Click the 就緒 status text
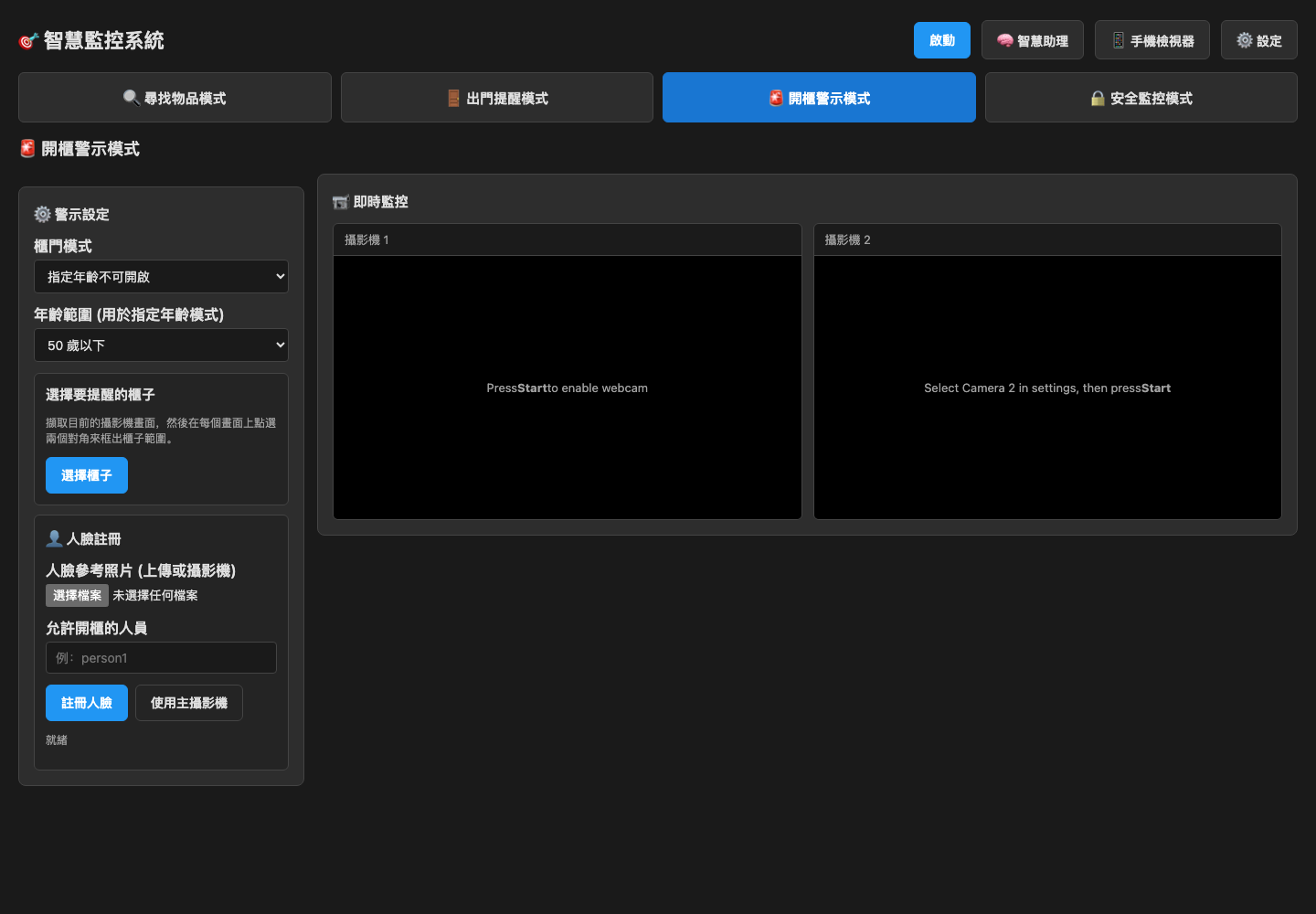The image size is (1316, 914). tap(57, 739)
